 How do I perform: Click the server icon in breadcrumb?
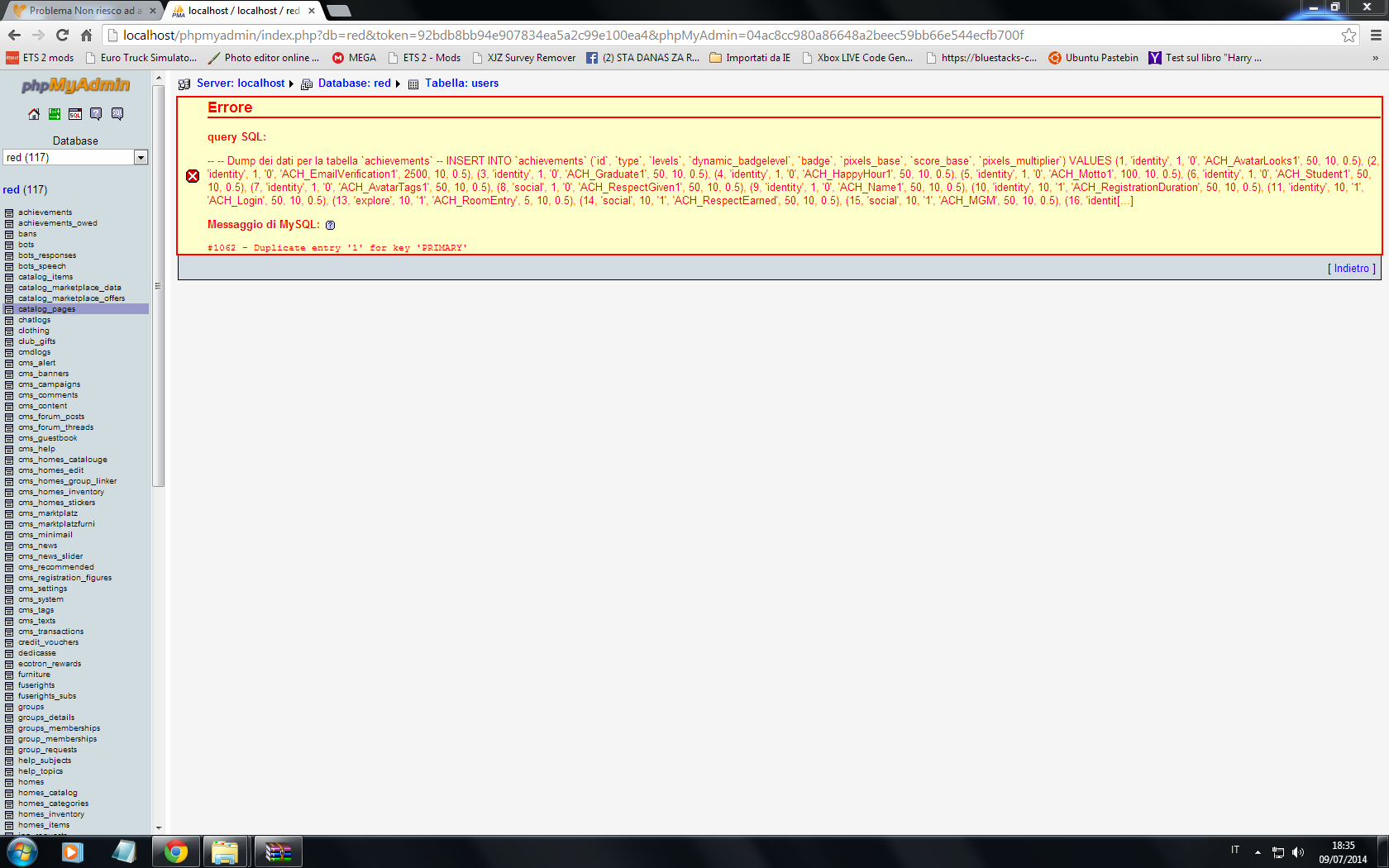click(184, 83)
